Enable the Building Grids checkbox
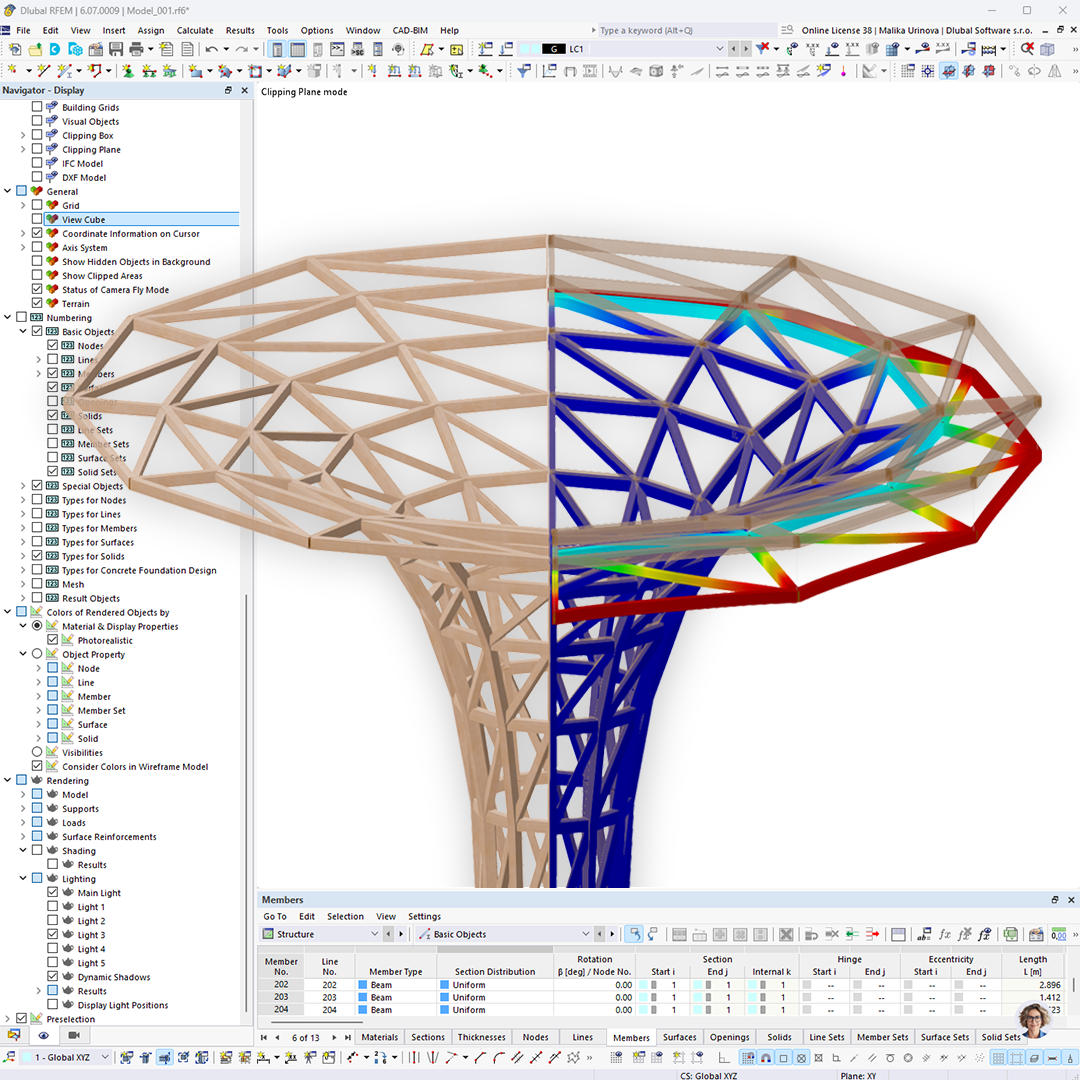Image resolution: width=1080 pixels, height=1080 pixels. 38,107
